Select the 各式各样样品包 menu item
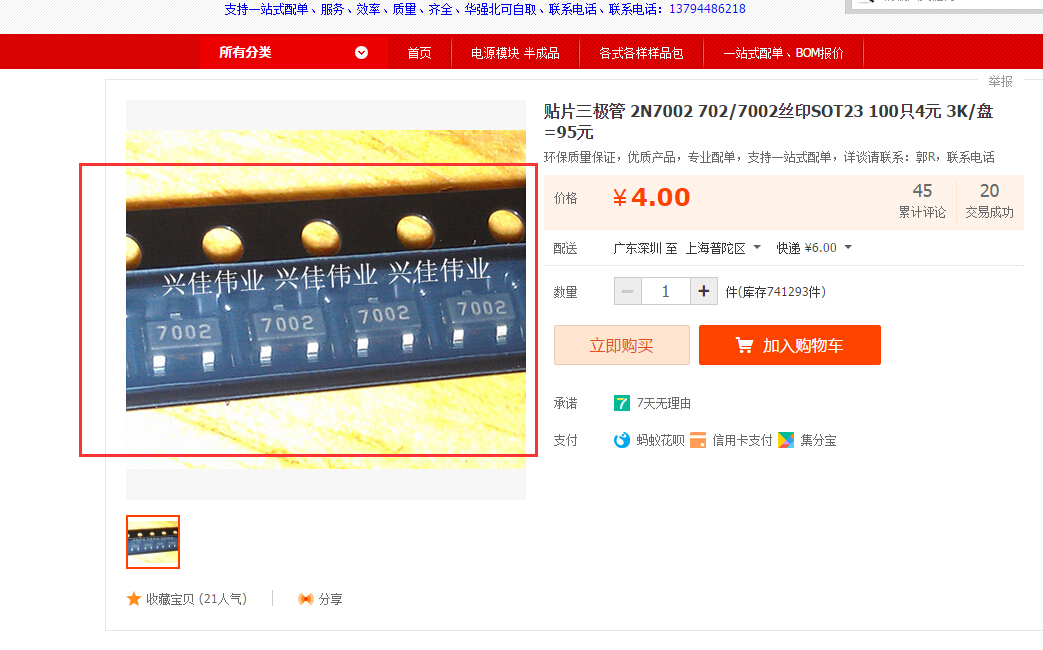The height and width of the screenshot is (650, 1043). click(x=641, y=53)
